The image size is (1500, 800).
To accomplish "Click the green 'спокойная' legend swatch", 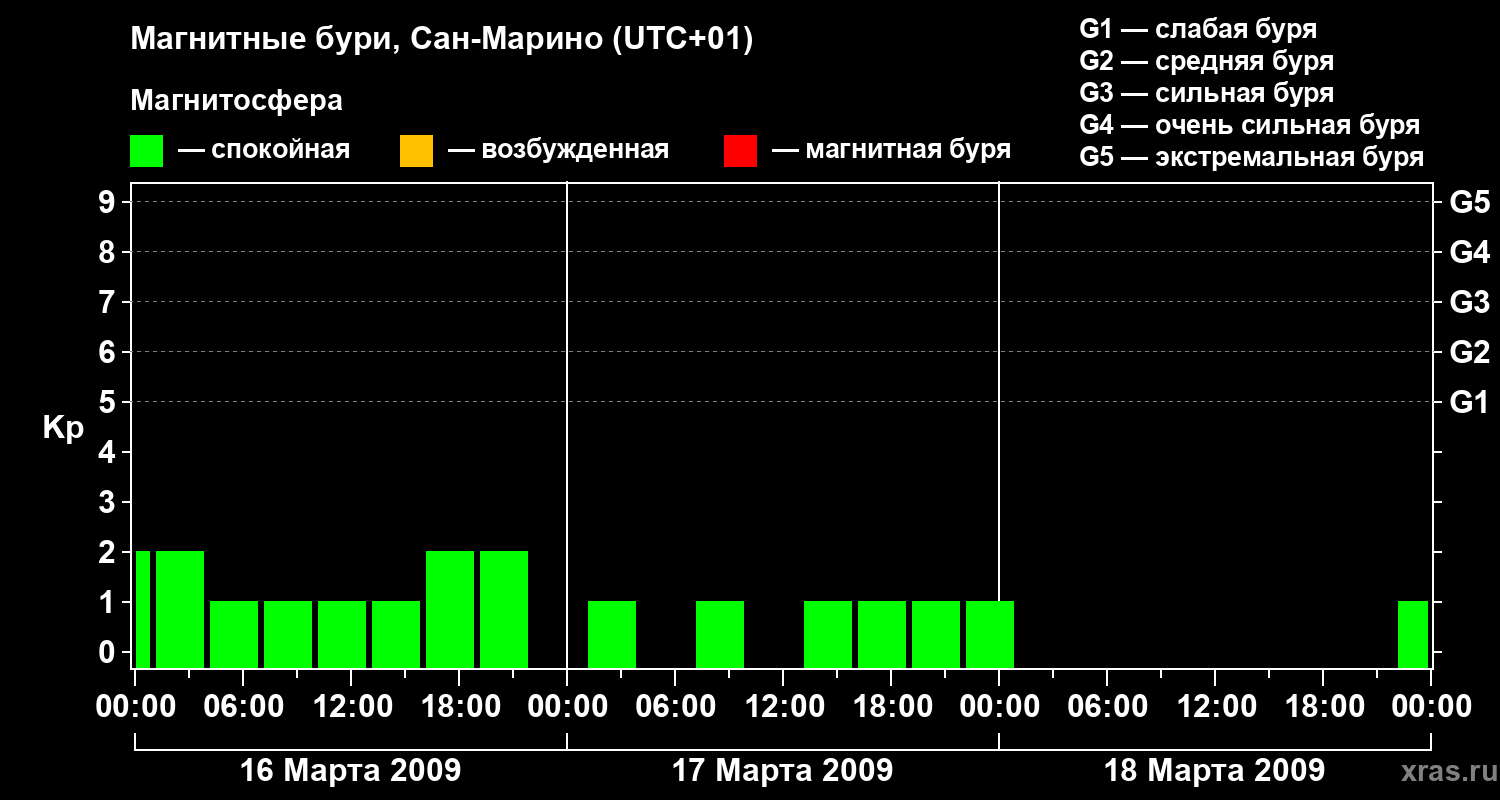I will 146,150.
